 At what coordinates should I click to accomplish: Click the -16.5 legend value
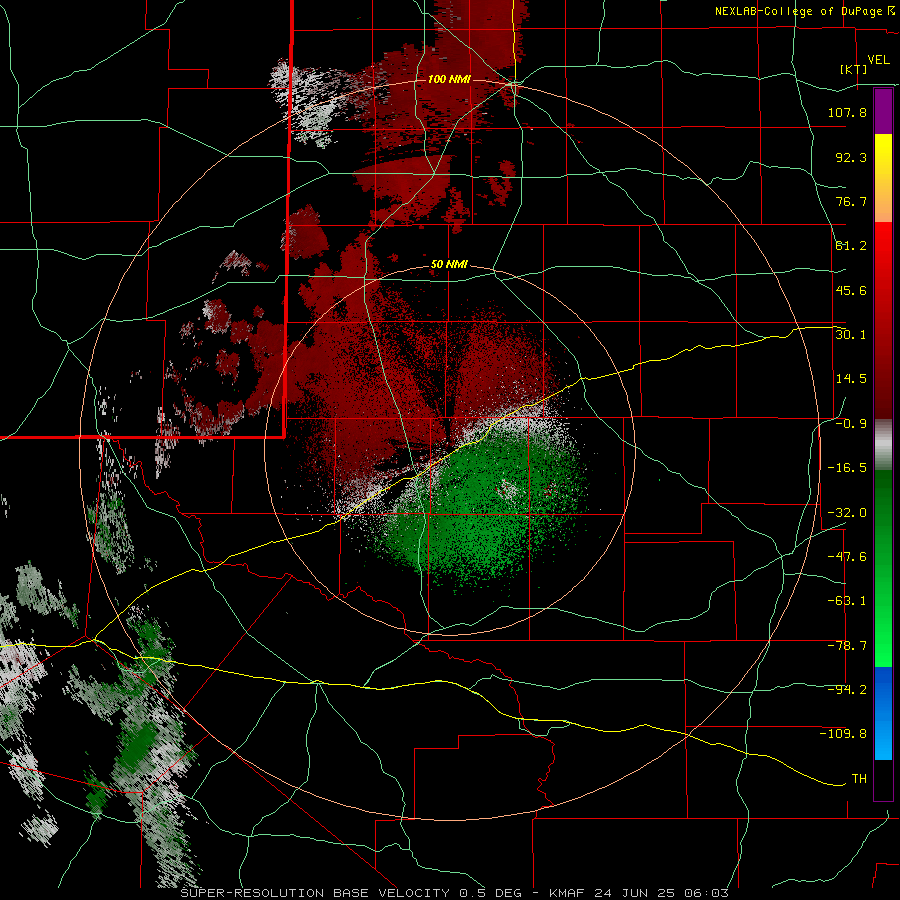(x=847, y=468)
